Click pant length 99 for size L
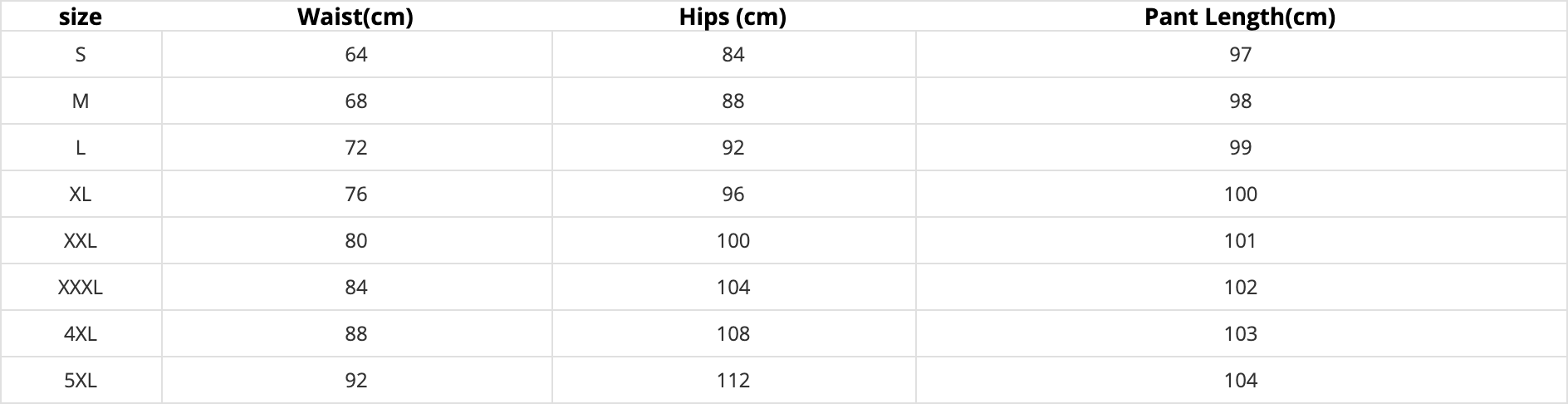Screen dimensions: 1568x404 point(1241,148)
